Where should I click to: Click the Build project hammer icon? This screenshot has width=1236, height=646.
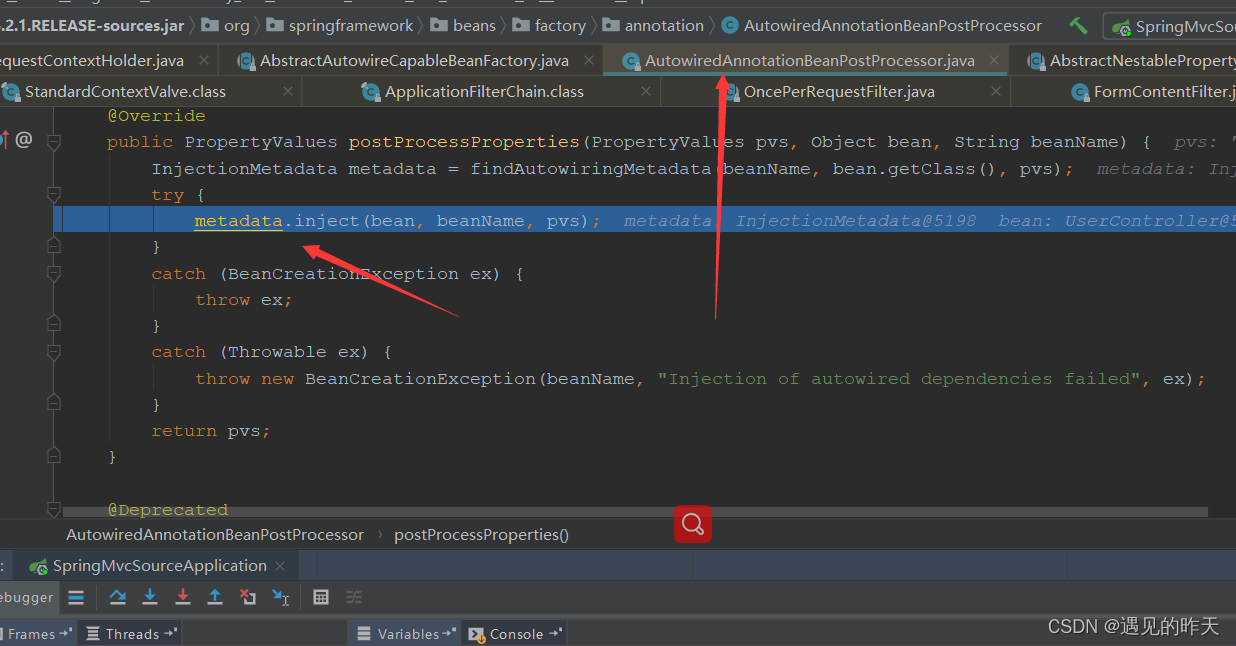pos(1078,26)
